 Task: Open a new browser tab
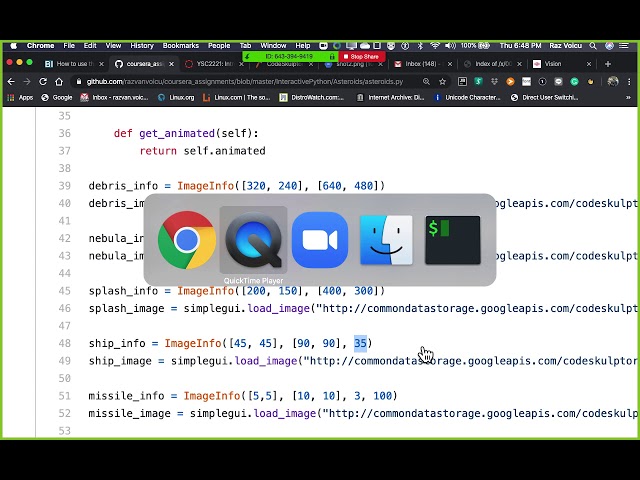608,64
